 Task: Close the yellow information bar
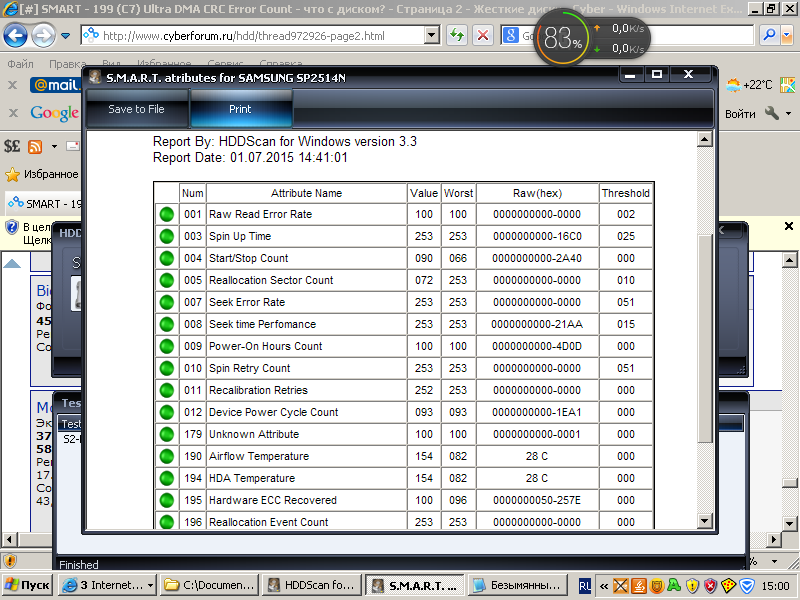(x=789, y=226)
